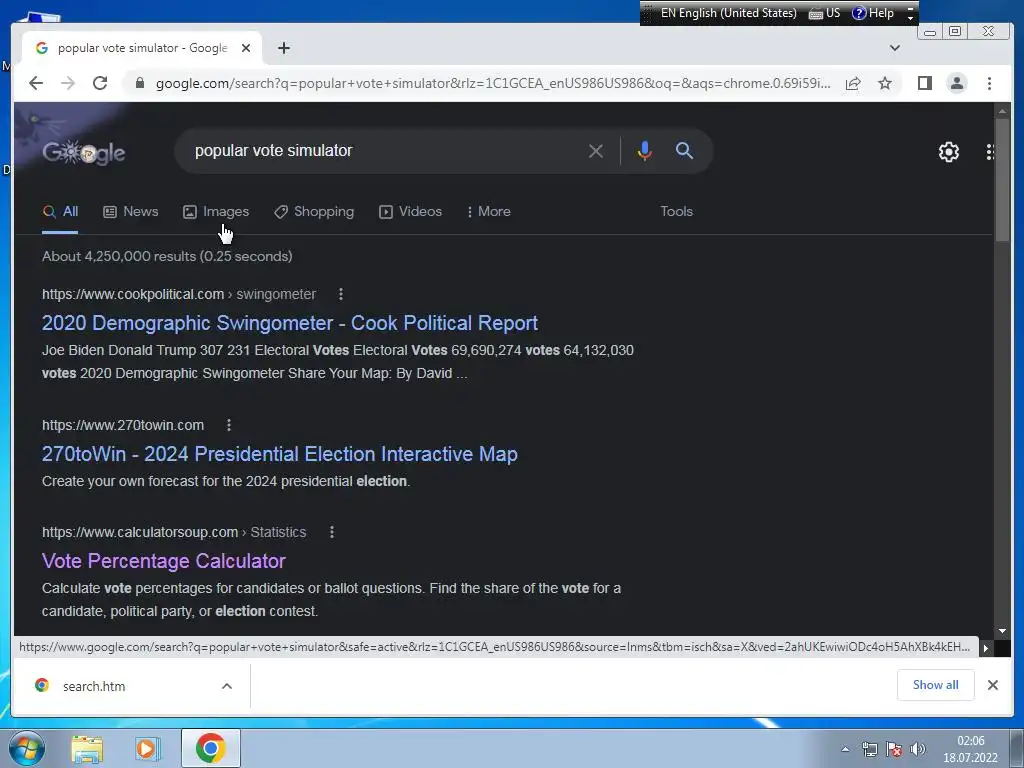Switch to Shopping results tab

(314, 212)
